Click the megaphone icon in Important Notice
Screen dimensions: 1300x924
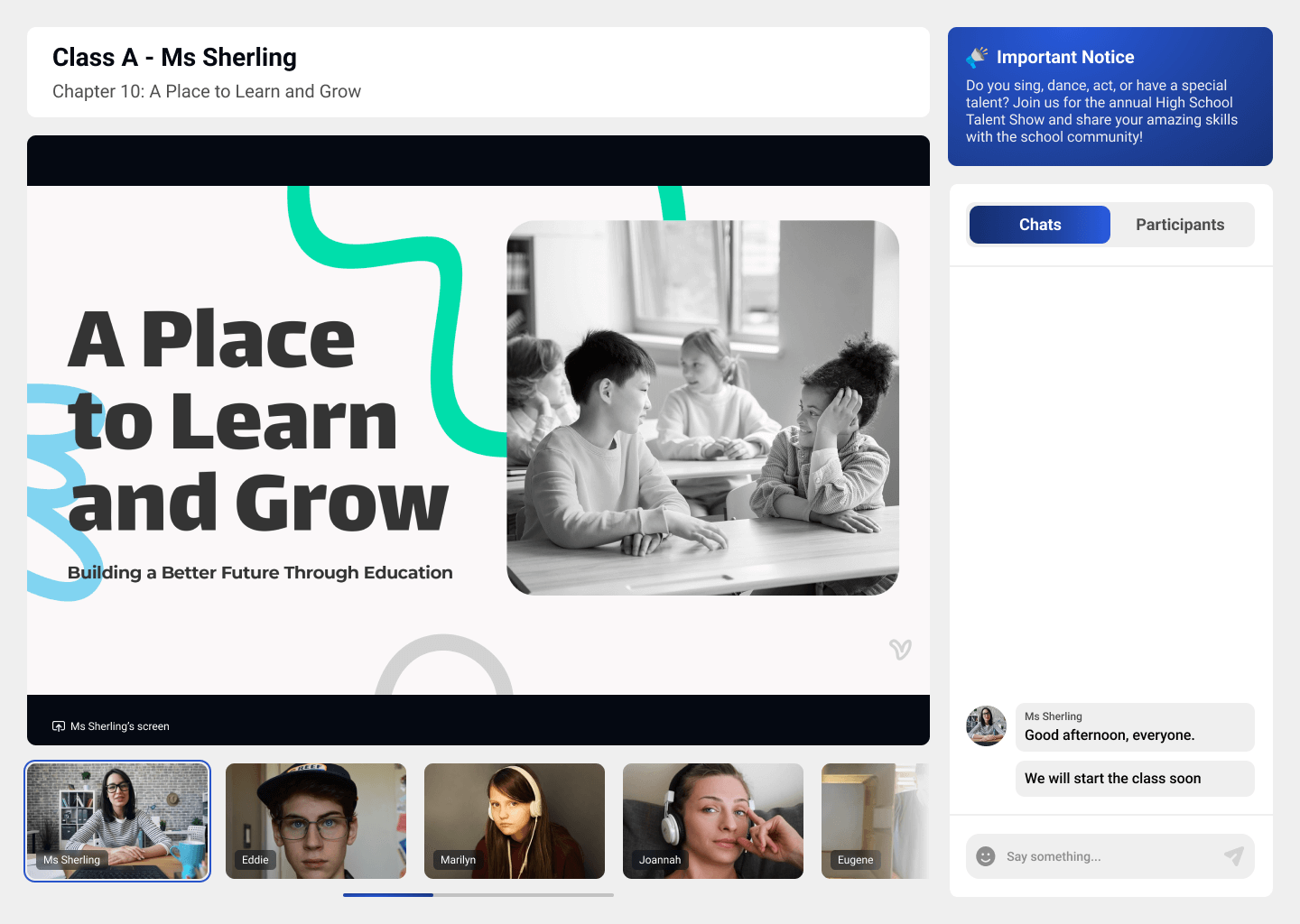(x=977, y=58)
